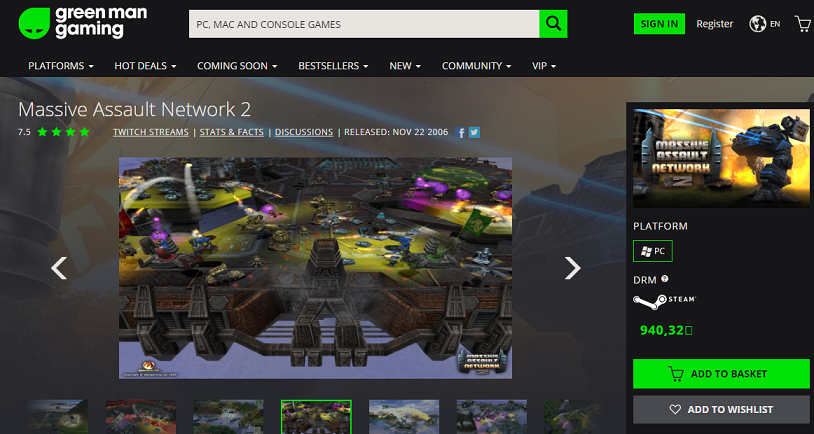Click the Green Man Gaming logo
Screen dimensions: 814x434
tap(83, 23)
